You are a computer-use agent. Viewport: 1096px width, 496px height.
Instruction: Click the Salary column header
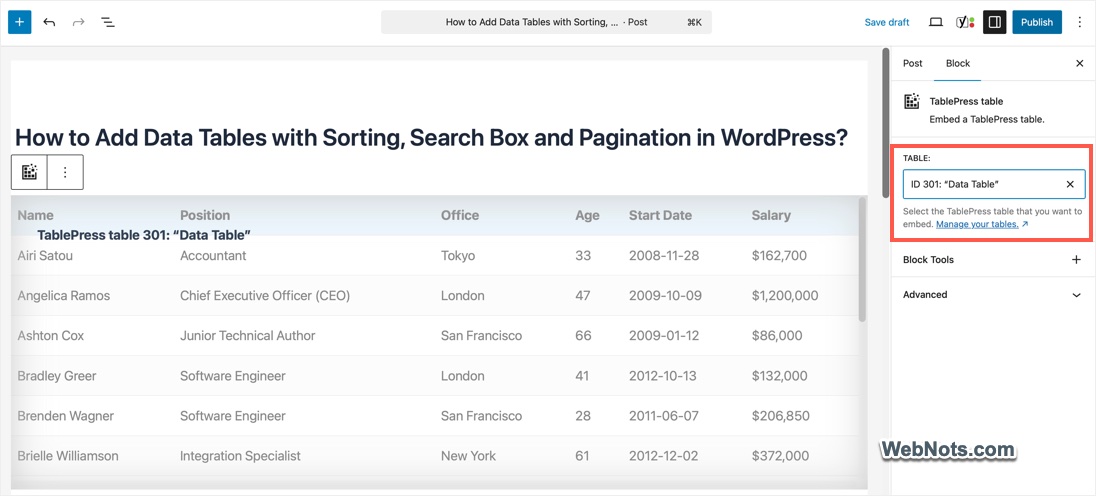coord(771,215)
